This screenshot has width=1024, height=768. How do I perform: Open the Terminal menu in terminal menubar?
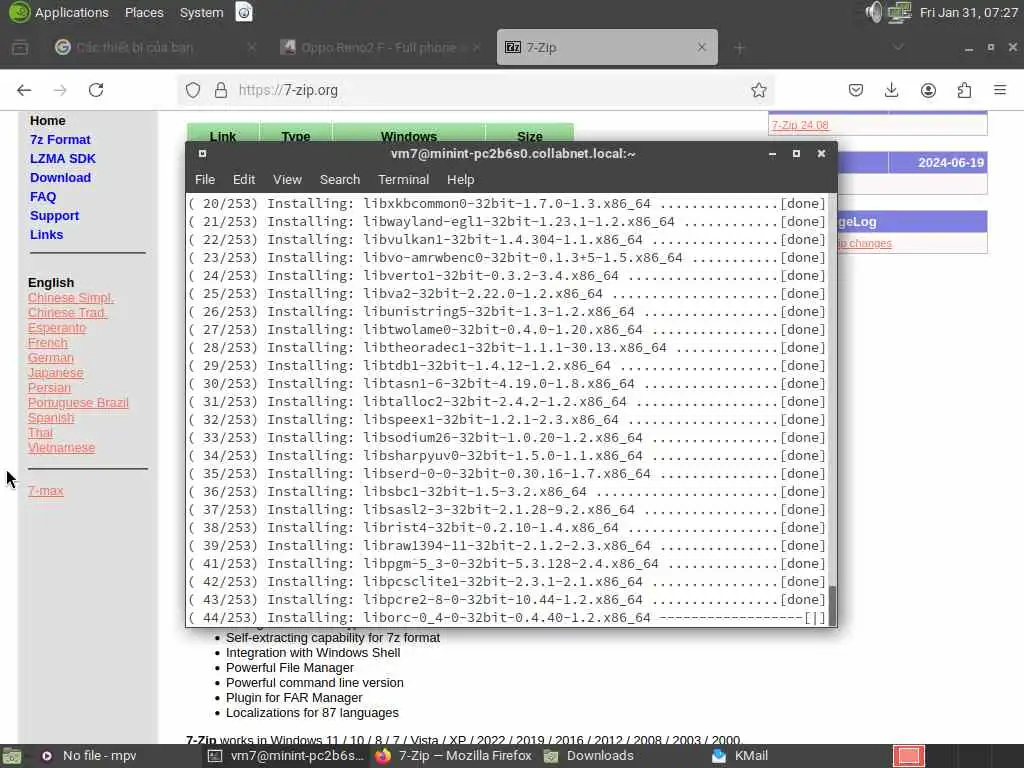(403, 180)
